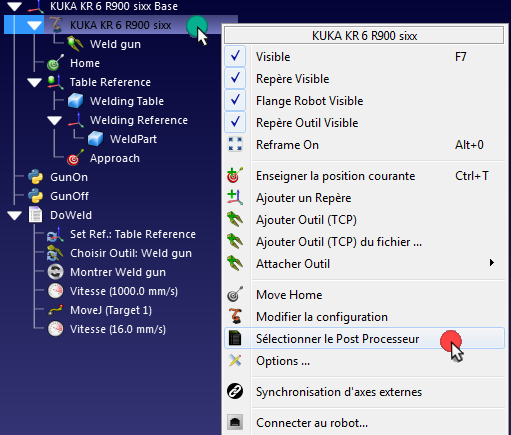The image size is (511, 435).
Task: Click the Welding Reference frame icon
Action: point(76,120)
